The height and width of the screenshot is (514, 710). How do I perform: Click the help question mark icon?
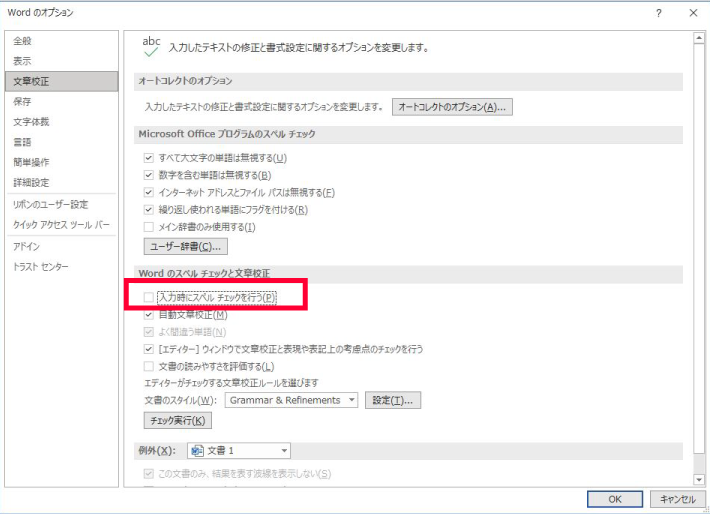point(658,13)
